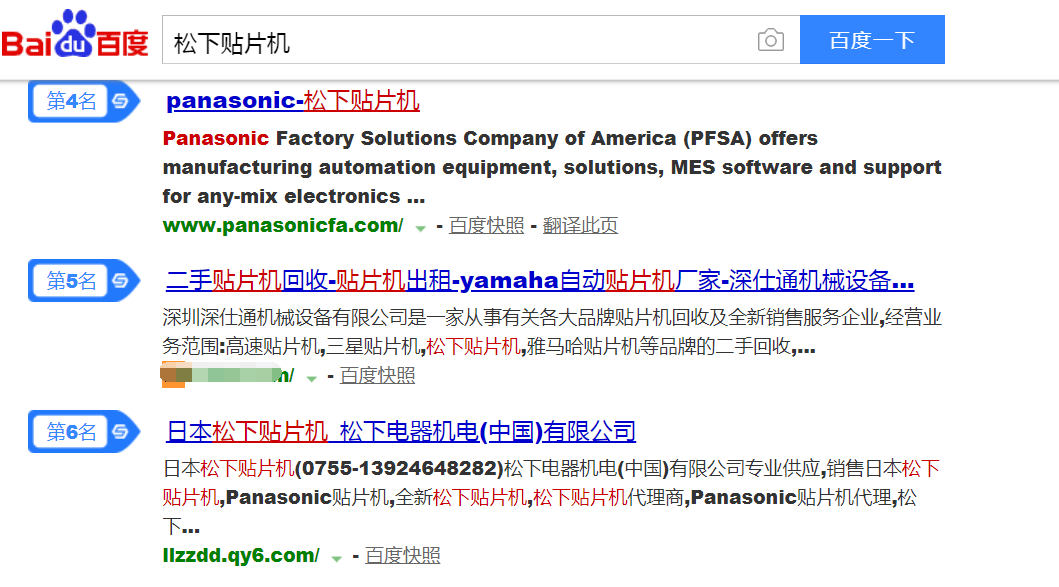
Task: Visit the www.panasonicfa.com green URL
Action: coord(283,225)
